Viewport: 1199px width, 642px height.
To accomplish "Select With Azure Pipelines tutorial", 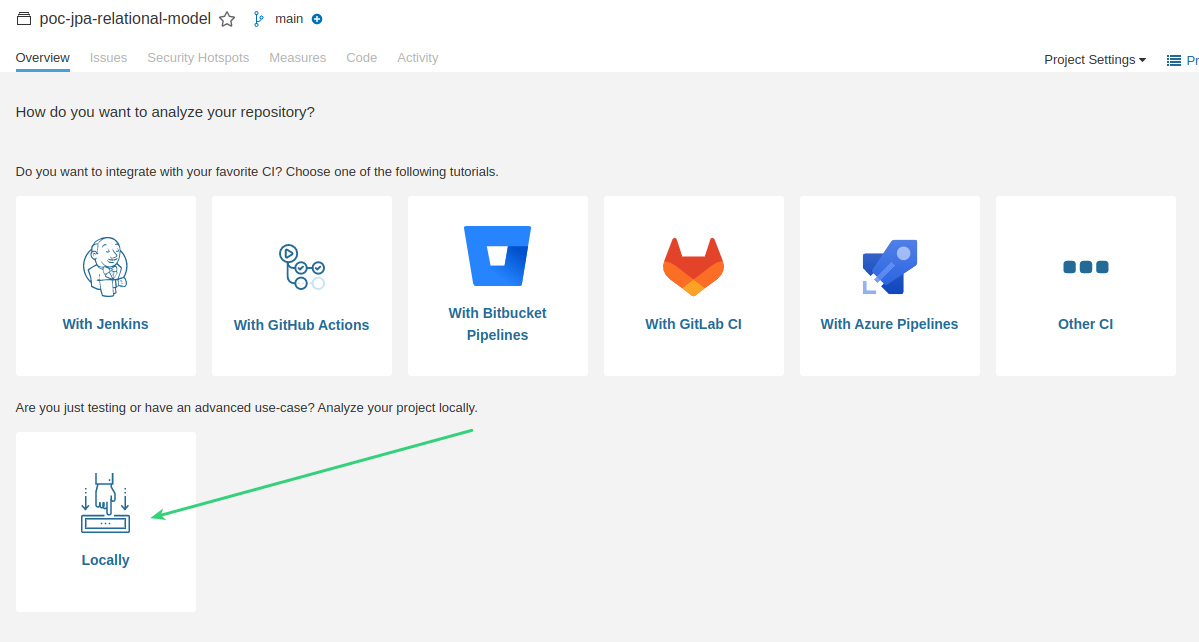I will click(889, 324).
